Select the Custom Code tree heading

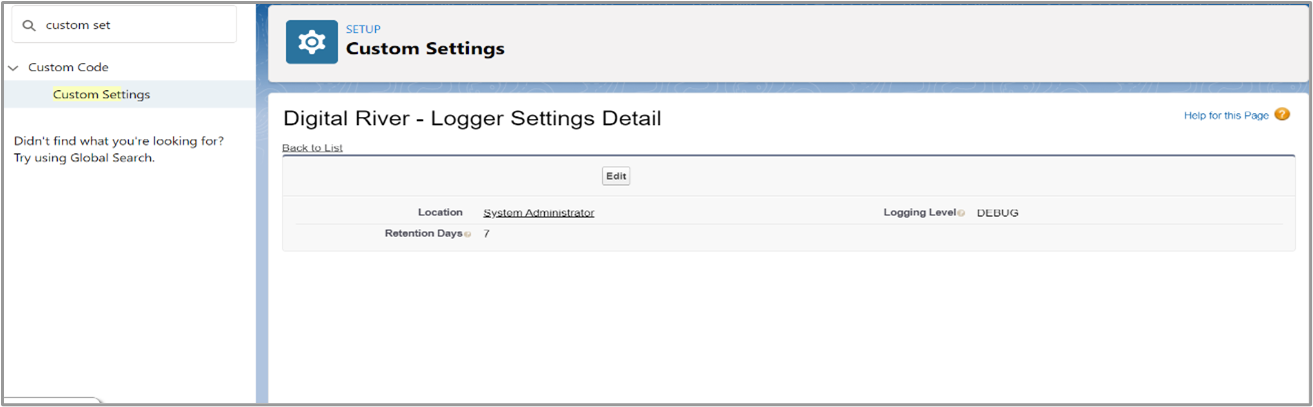(x=68, y=67)
